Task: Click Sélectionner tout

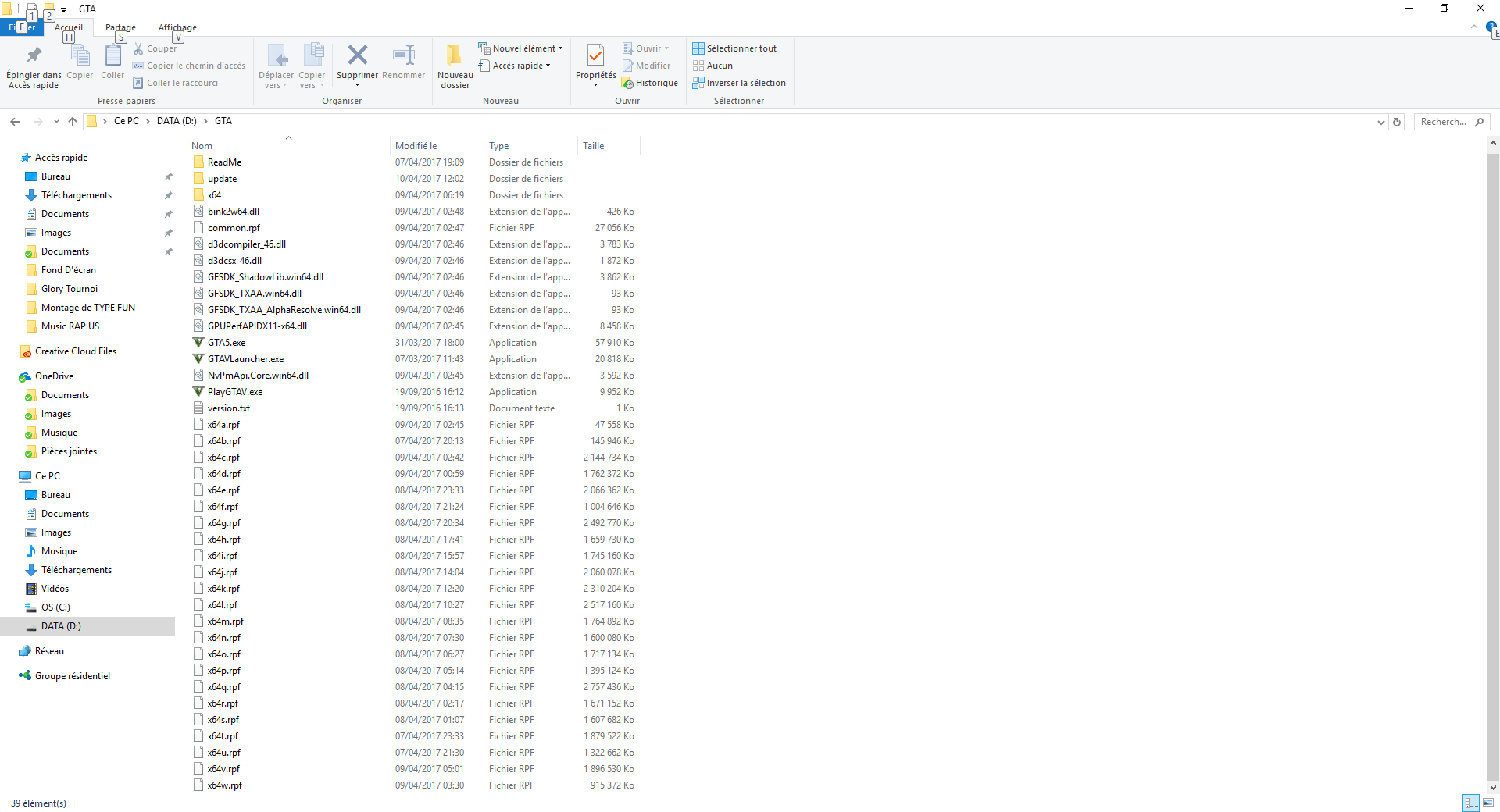Action: pyautogui.click(x=734, y=48)
